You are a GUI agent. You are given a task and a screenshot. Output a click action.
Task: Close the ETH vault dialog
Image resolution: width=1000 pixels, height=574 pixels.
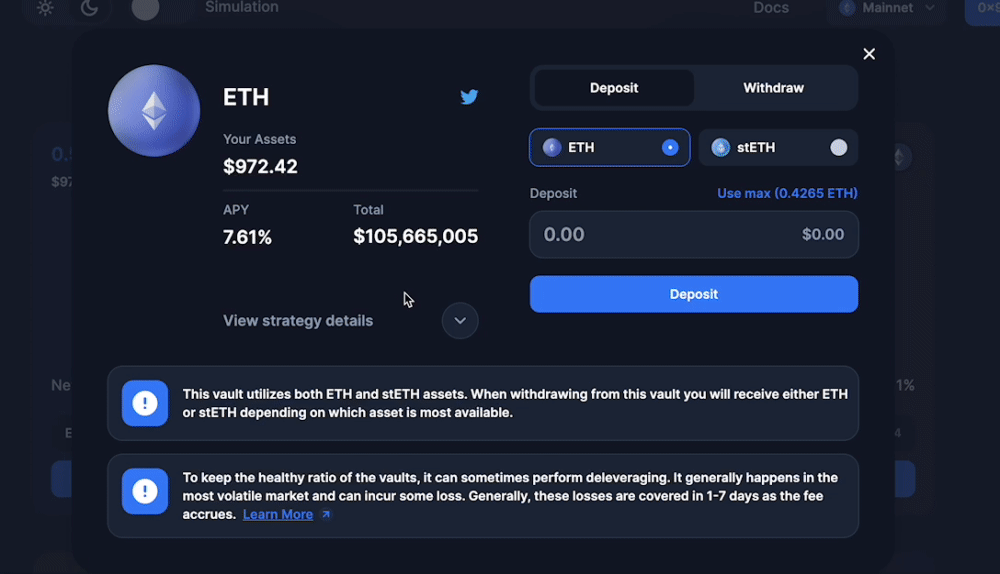coord(869,54)
